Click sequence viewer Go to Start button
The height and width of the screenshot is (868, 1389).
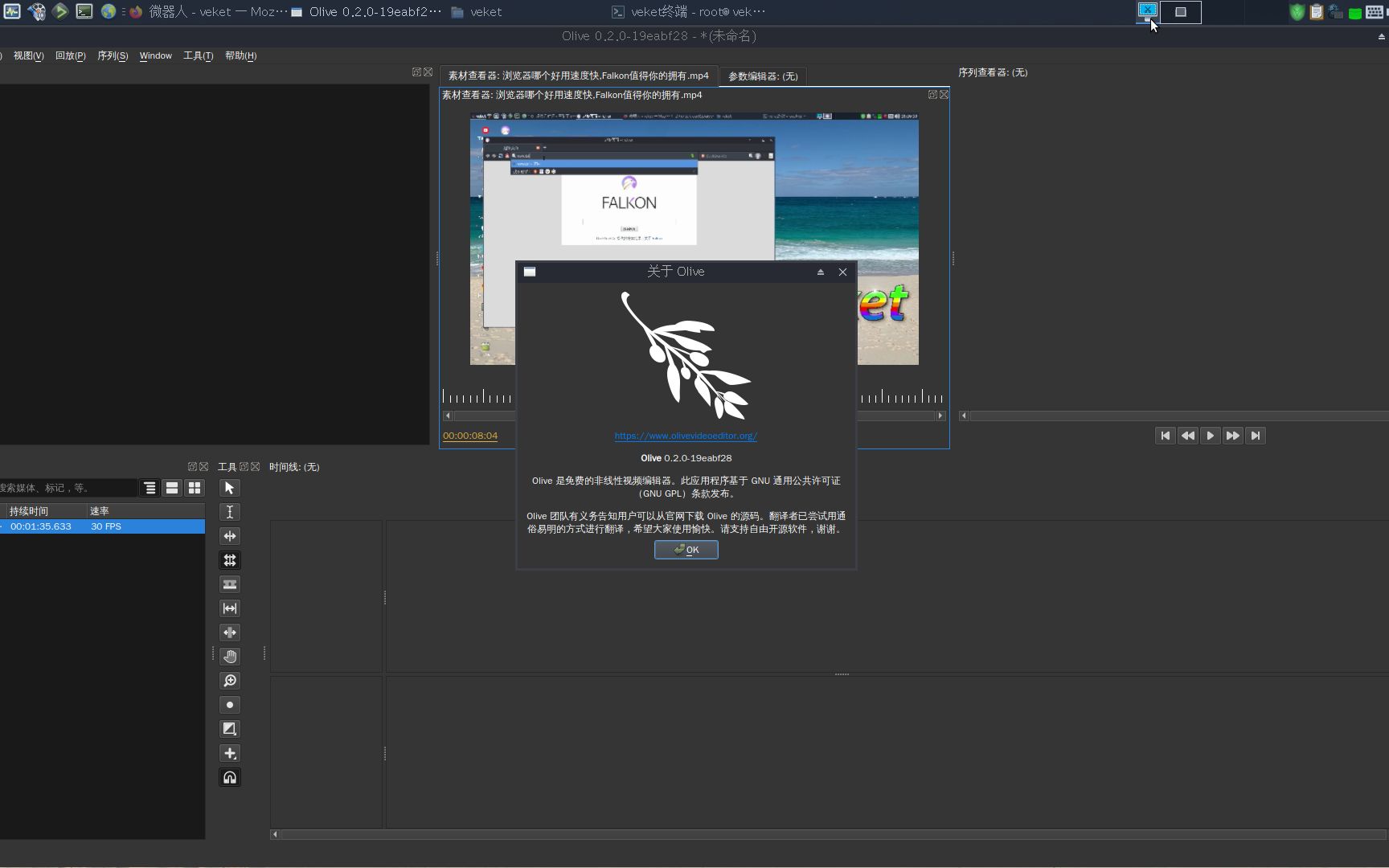pyautogui.click(x=1166, y=436)
